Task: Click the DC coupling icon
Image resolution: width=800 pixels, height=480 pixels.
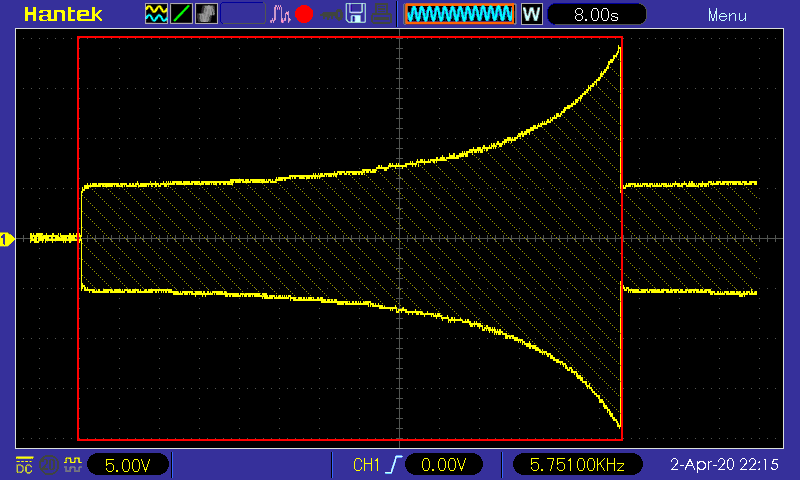Action: (24, 465)
